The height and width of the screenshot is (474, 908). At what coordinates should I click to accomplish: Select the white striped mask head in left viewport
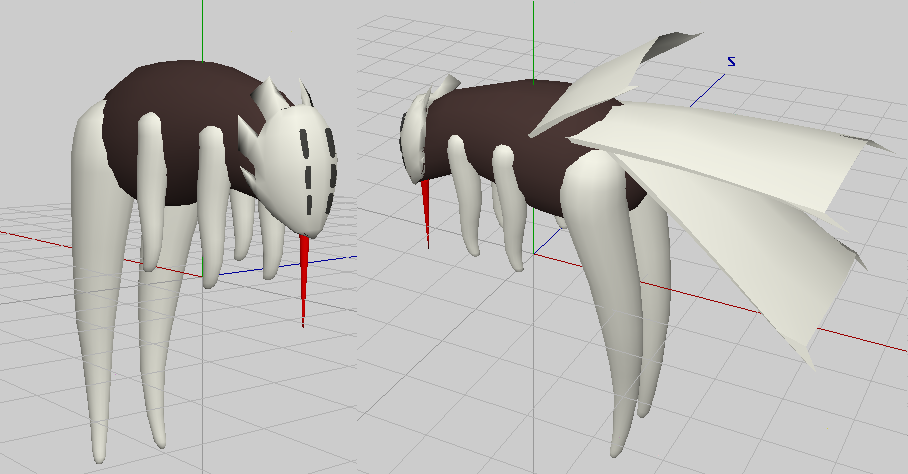click(x=298, y=169)
